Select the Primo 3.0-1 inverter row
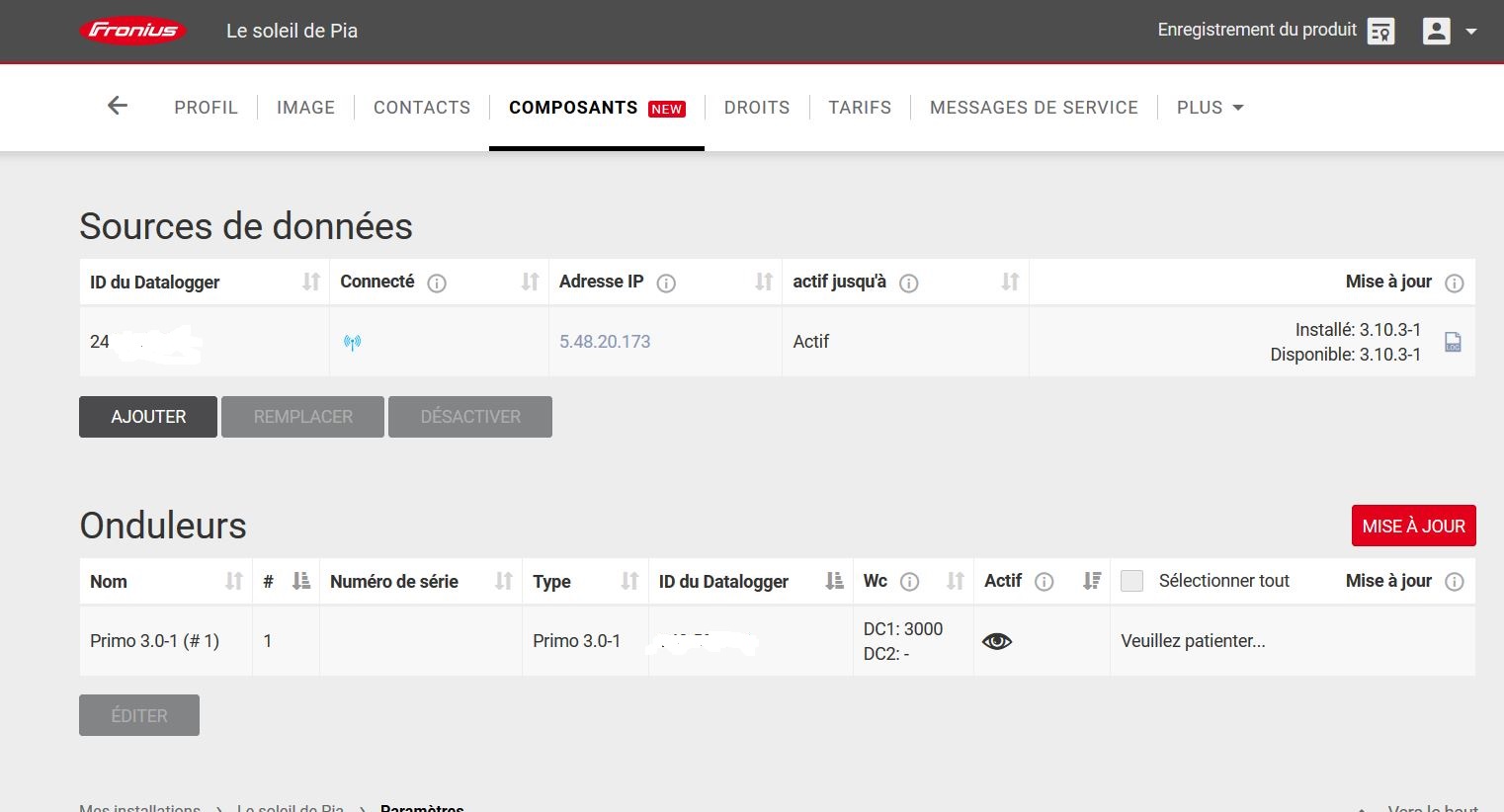1504x812 pixels. point(154,641)
